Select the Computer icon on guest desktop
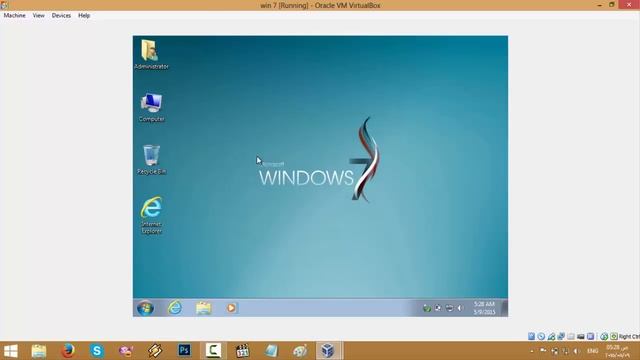The image size is (640, 360). [x=151, y=107]
